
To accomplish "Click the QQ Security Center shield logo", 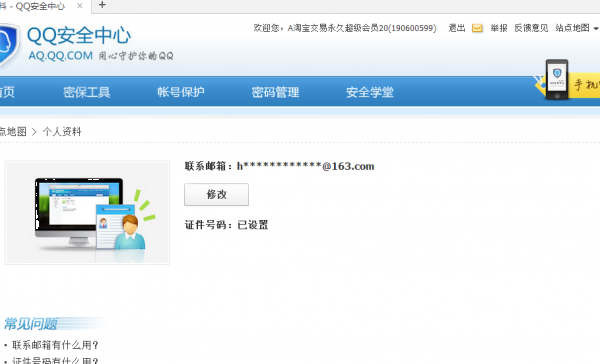I will 8,45.
